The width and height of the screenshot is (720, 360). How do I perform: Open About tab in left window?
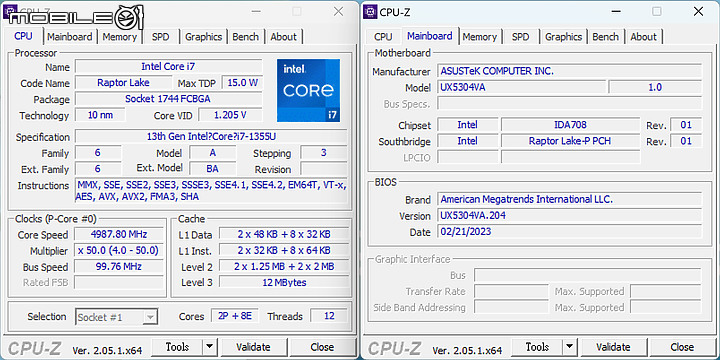283,37
